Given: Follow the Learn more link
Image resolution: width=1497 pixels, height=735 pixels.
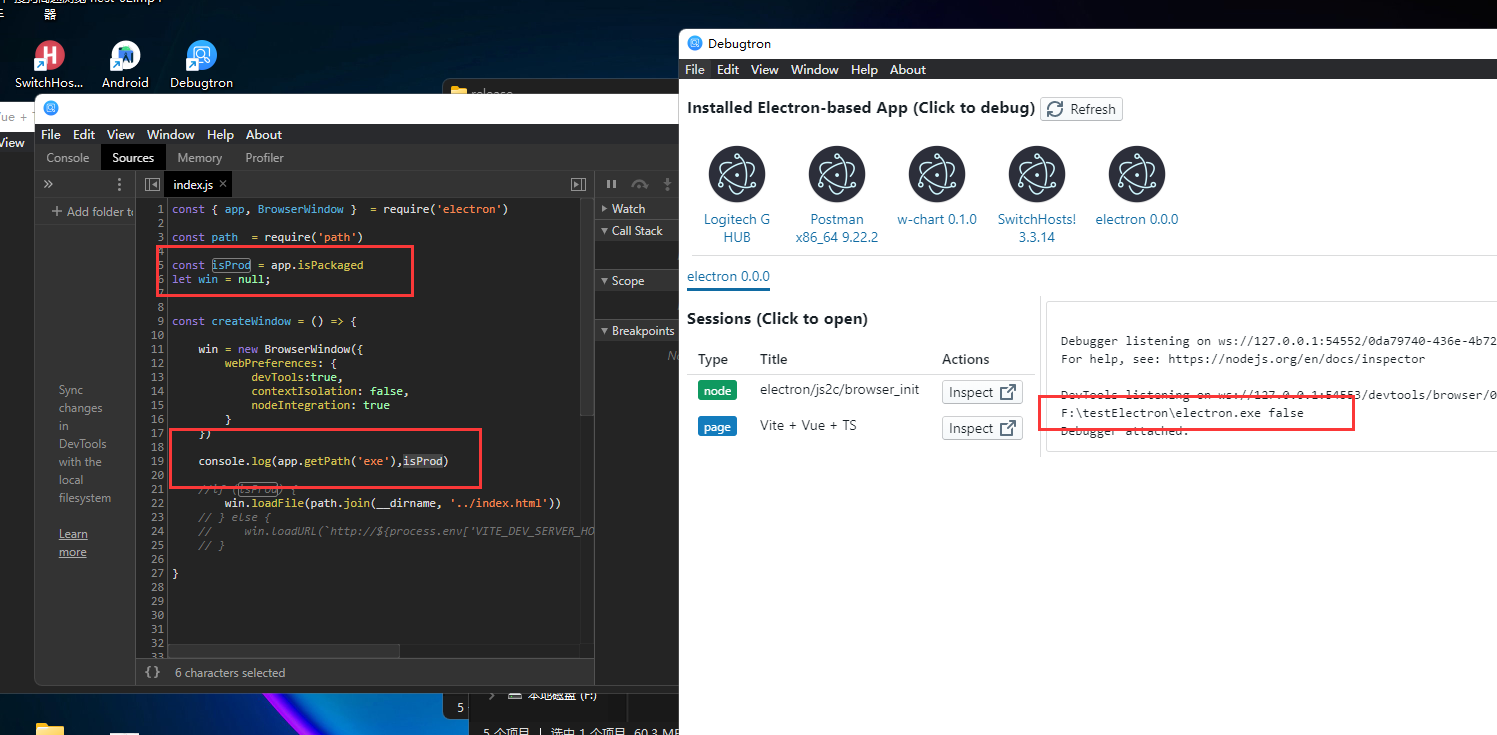Looking at the screenshot, I should 73,543.
